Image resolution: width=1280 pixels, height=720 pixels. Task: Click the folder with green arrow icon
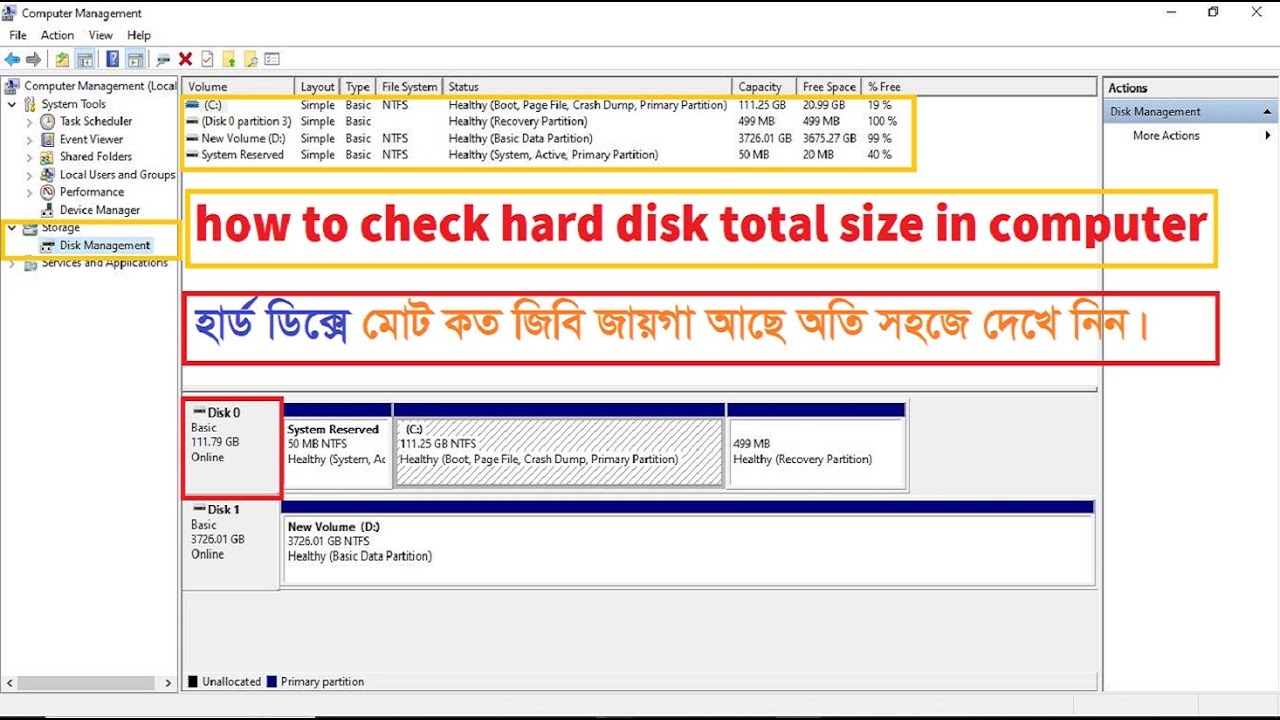click(x=229, y=60)
